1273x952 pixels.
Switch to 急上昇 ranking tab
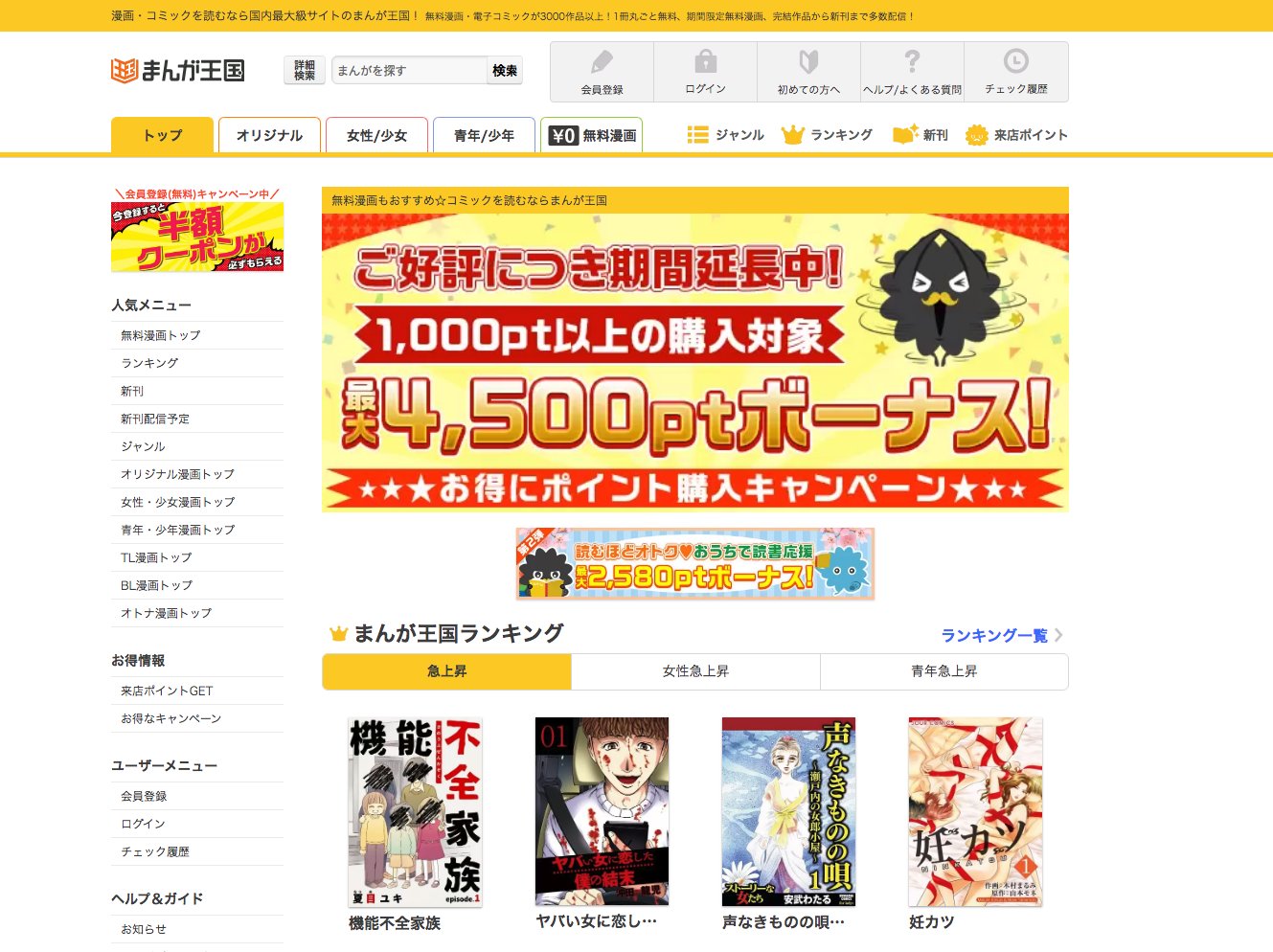coord(446,671)
